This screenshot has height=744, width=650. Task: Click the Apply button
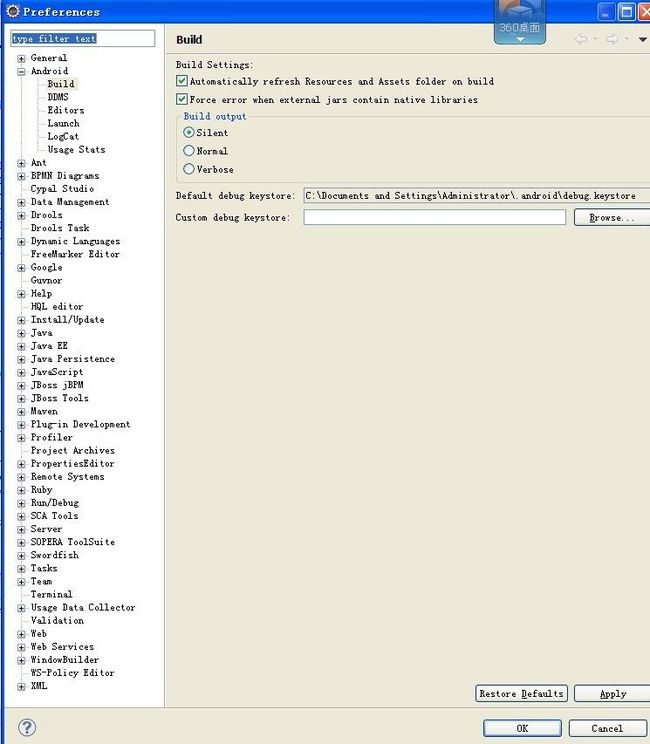point(613,693)
